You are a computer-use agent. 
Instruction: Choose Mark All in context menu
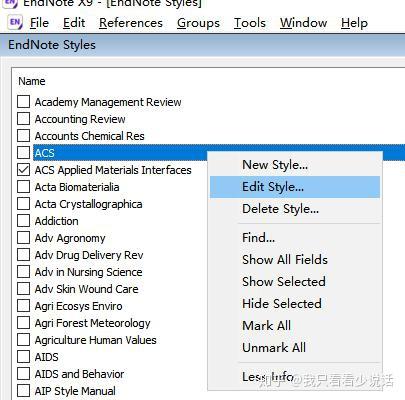(295, 326)
